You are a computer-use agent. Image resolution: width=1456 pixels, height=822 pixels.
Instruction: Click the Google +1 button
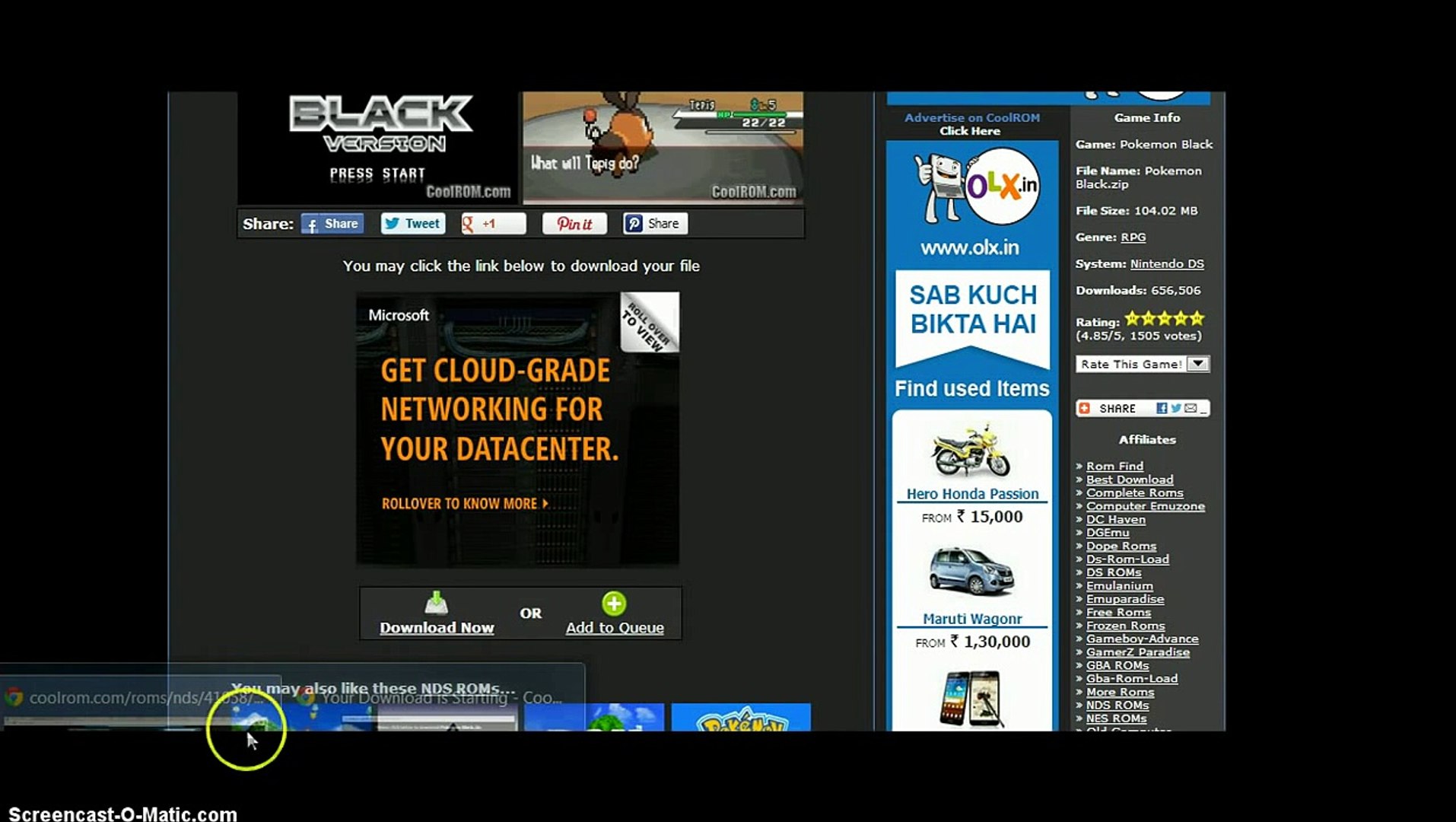click(x=493, y=224)
